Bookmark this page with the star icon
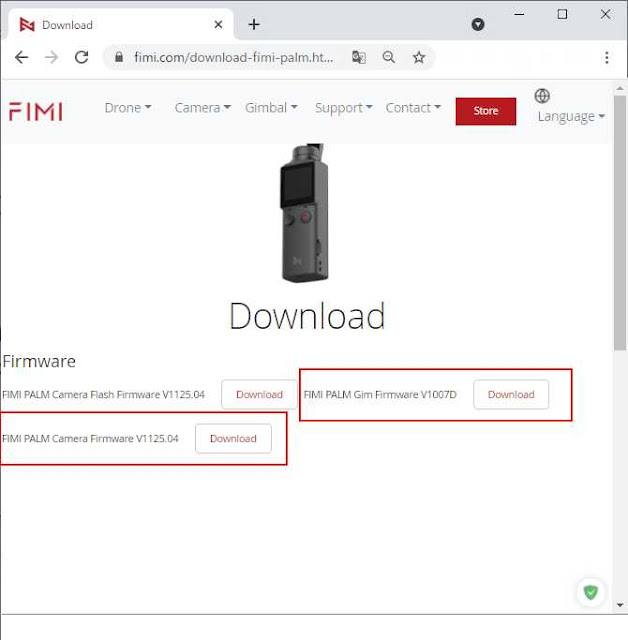This screenshot has width=628, height=640. pos(419,57)
